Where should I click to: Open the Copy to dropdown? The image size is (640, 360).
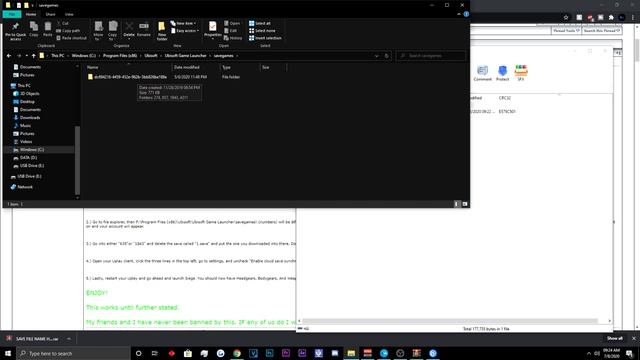click(x=113, y=31)
